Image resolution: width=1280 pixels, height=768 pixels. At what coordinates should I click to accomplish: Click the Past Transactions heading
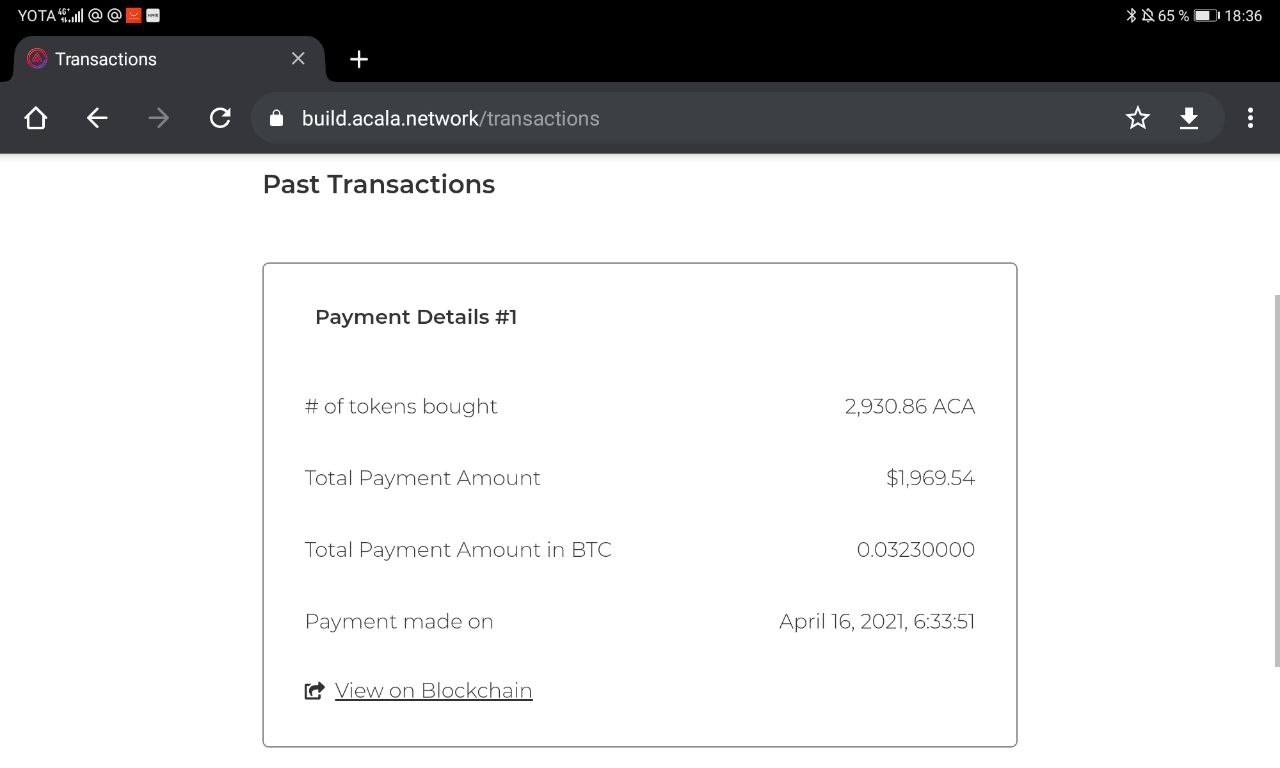tap(379, 184)
